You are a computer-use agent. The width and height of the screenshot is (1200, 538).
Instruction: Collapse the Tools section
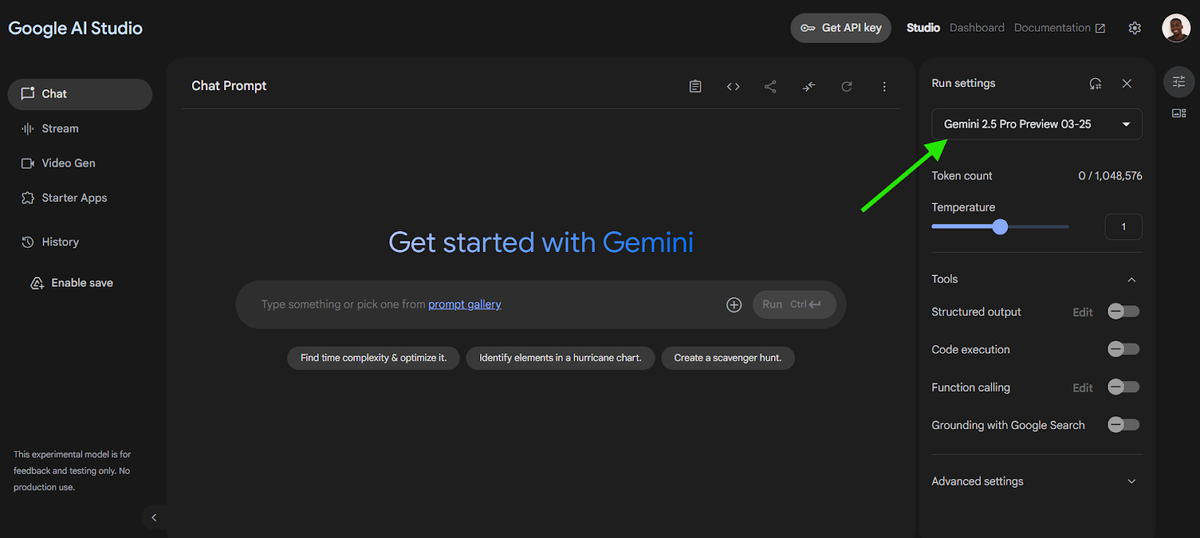[x=1131, y=280]
